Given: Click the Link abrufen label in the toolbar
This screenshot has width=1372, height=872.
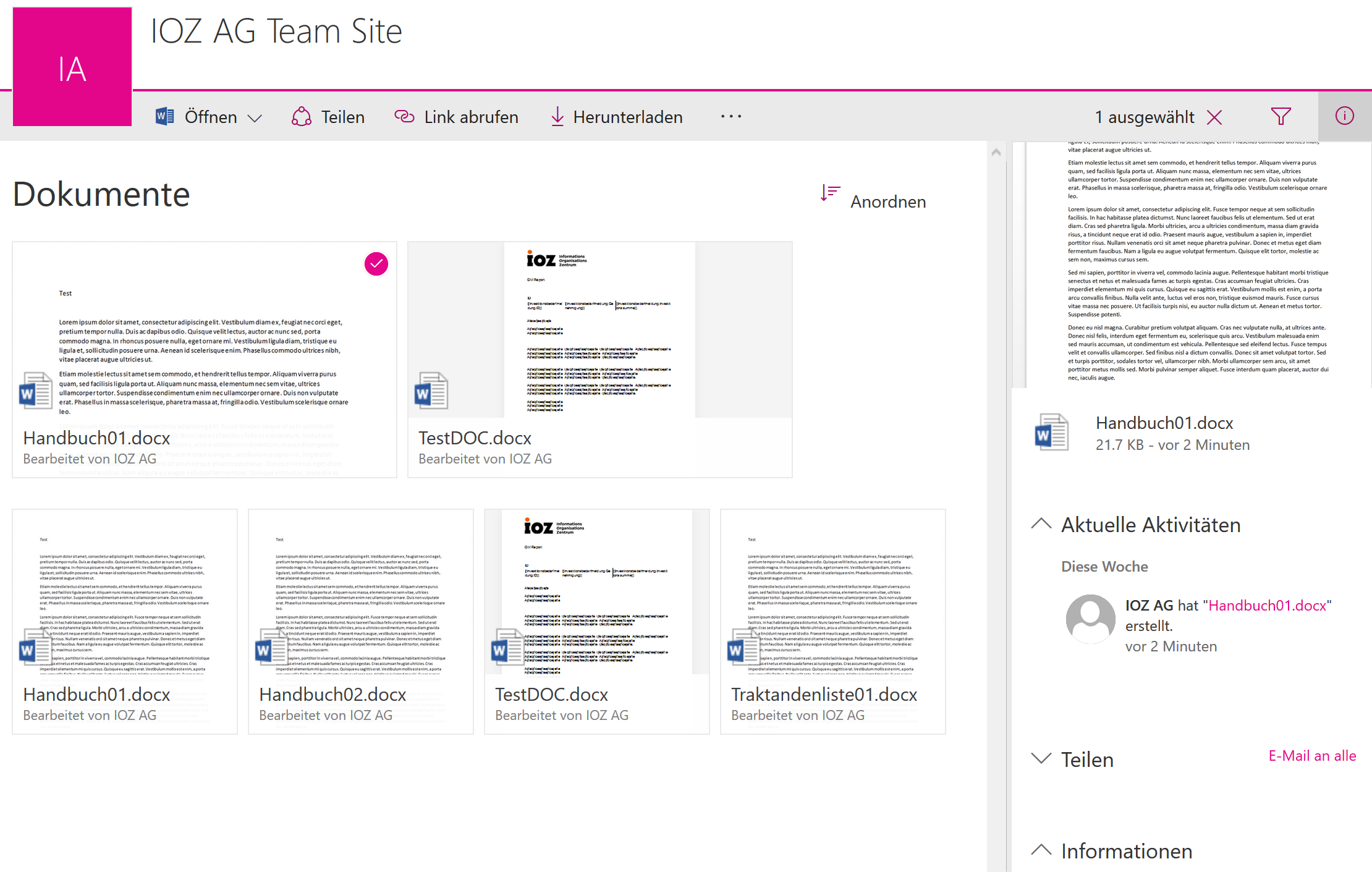Looking at the screenshot, I should point(471,117).
